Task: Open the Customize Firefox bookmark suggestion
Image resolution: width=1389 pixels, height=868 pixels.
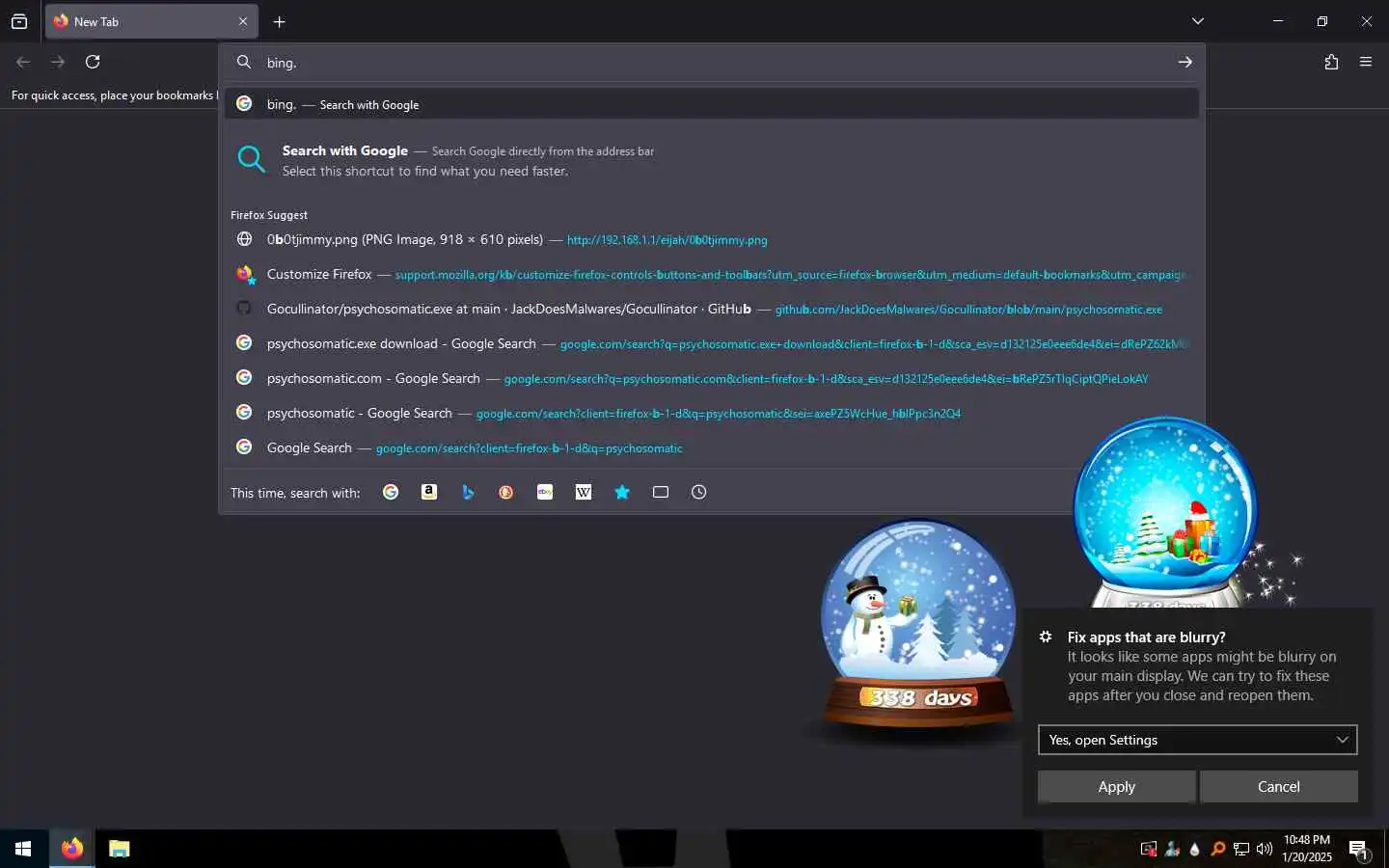Action: 712,274
